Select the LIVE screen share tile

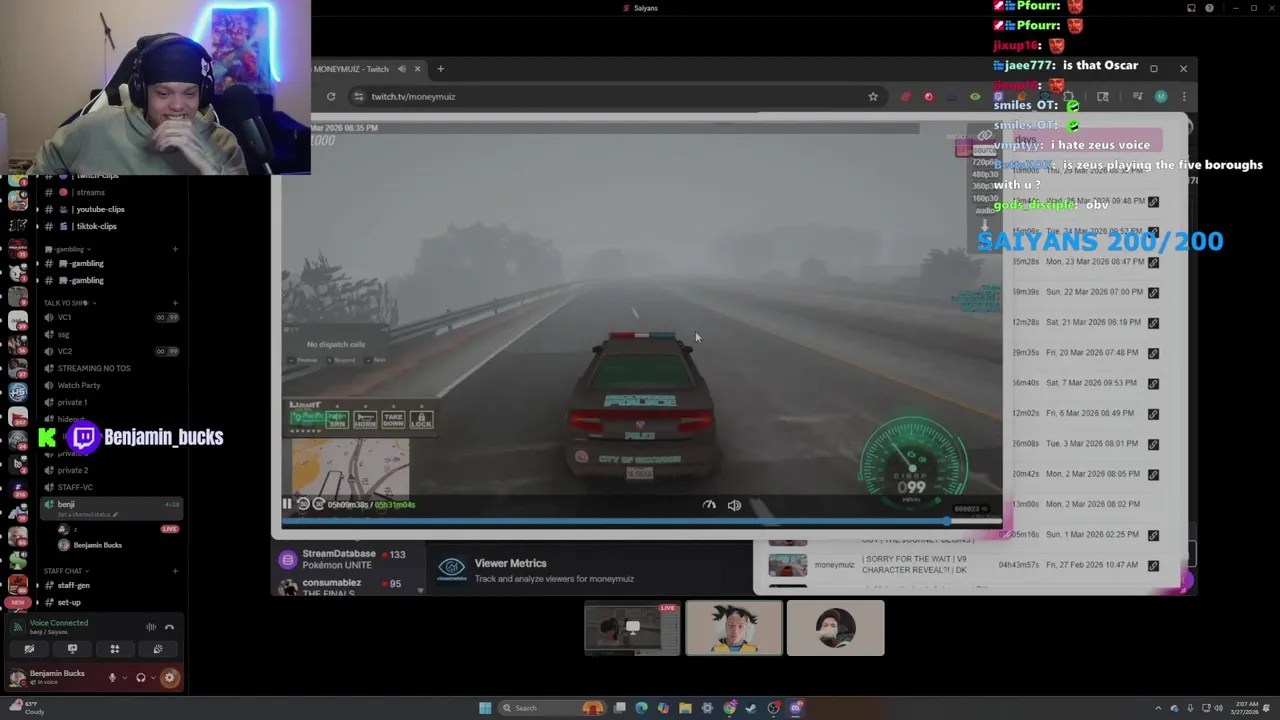[x=632, y=629]
